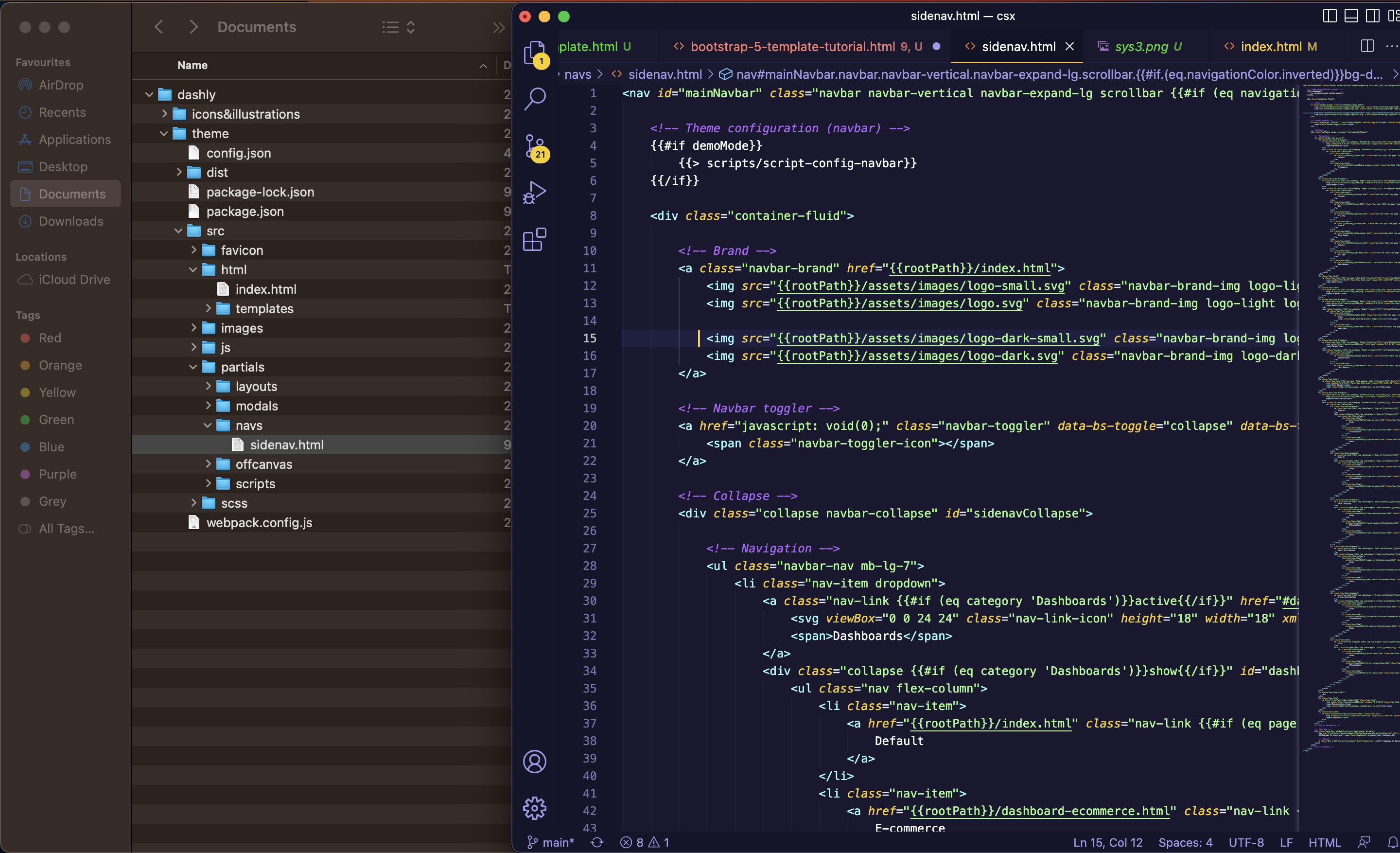This screenshot has height=853, width=1400.
Task: Expand the templates folder
Action: 208,308
